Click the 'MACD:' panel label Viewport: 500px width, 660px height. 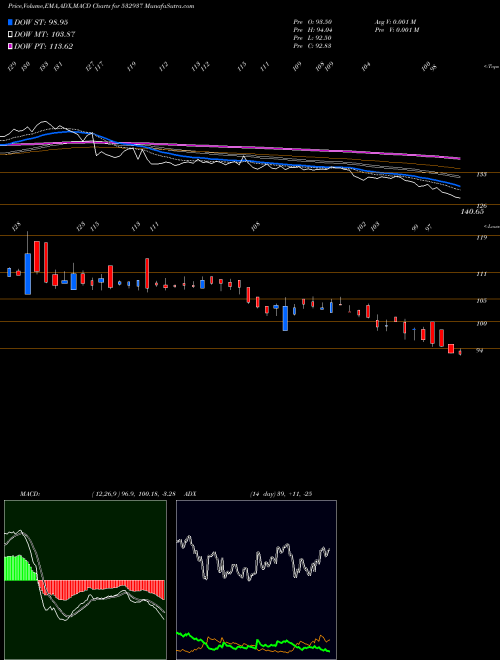[x=30, y=494]
